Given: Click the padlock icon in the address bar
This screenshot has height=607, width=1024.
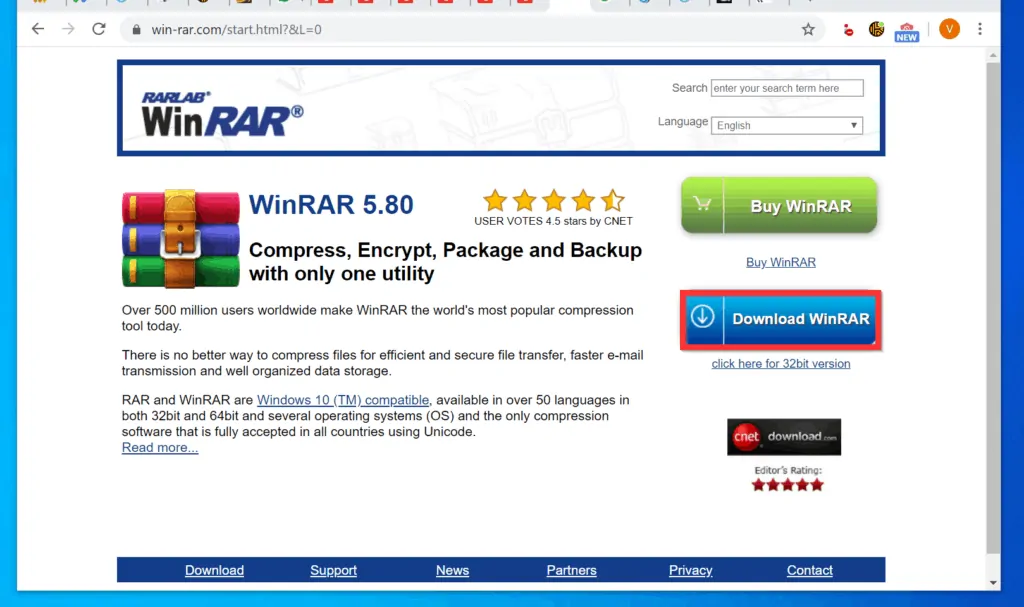Looking at the screenshot, I should [135, 30].
